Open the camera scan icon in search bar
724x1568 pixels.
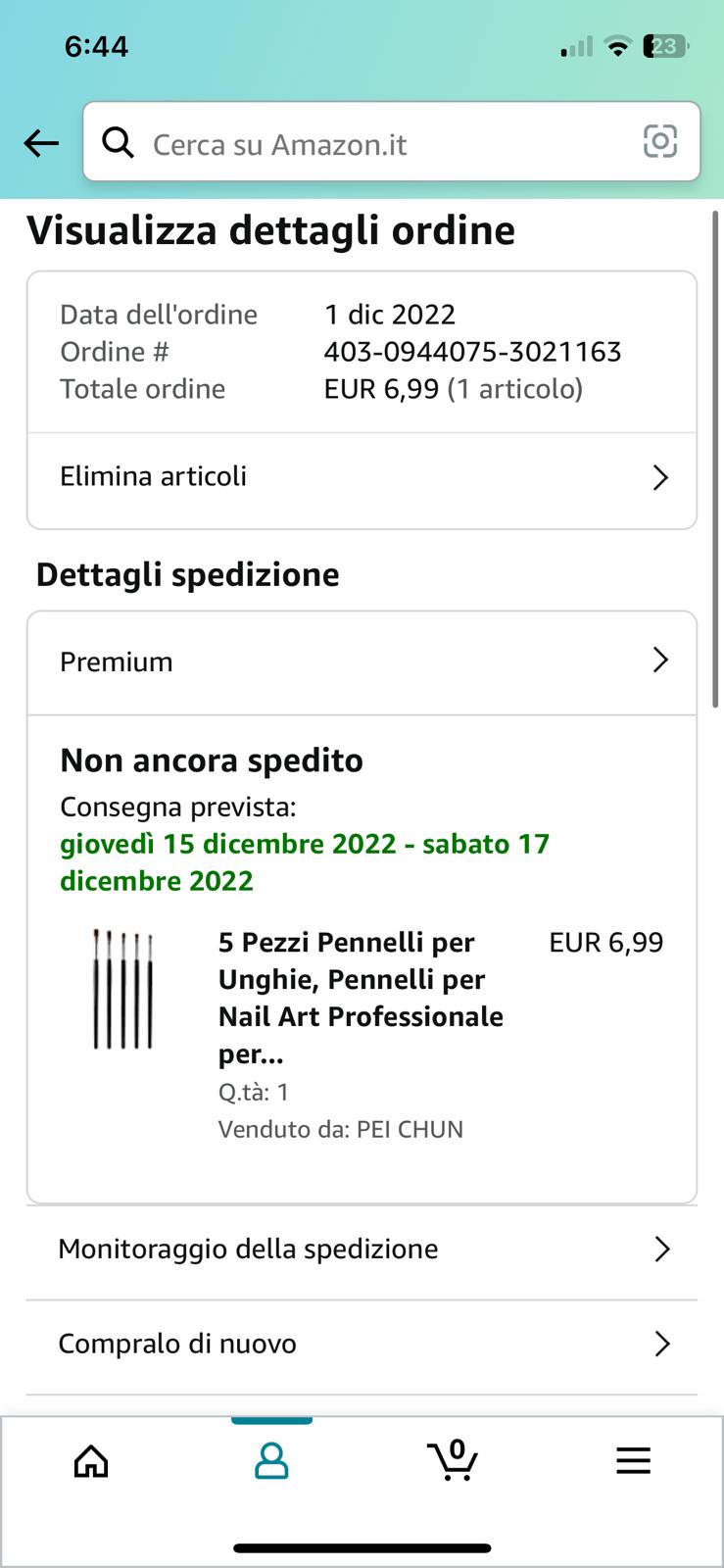[659, 142]
